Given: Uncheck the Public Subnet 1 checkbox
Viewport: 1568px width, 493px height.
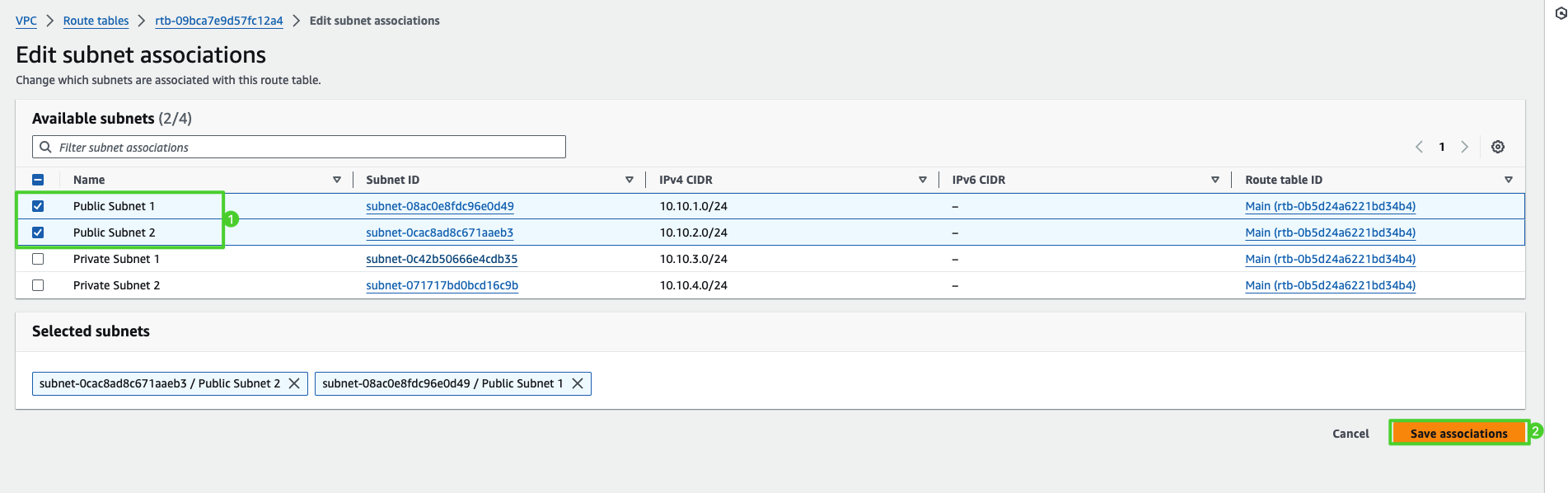Looking at the screenshot, I should coord(38,206).
